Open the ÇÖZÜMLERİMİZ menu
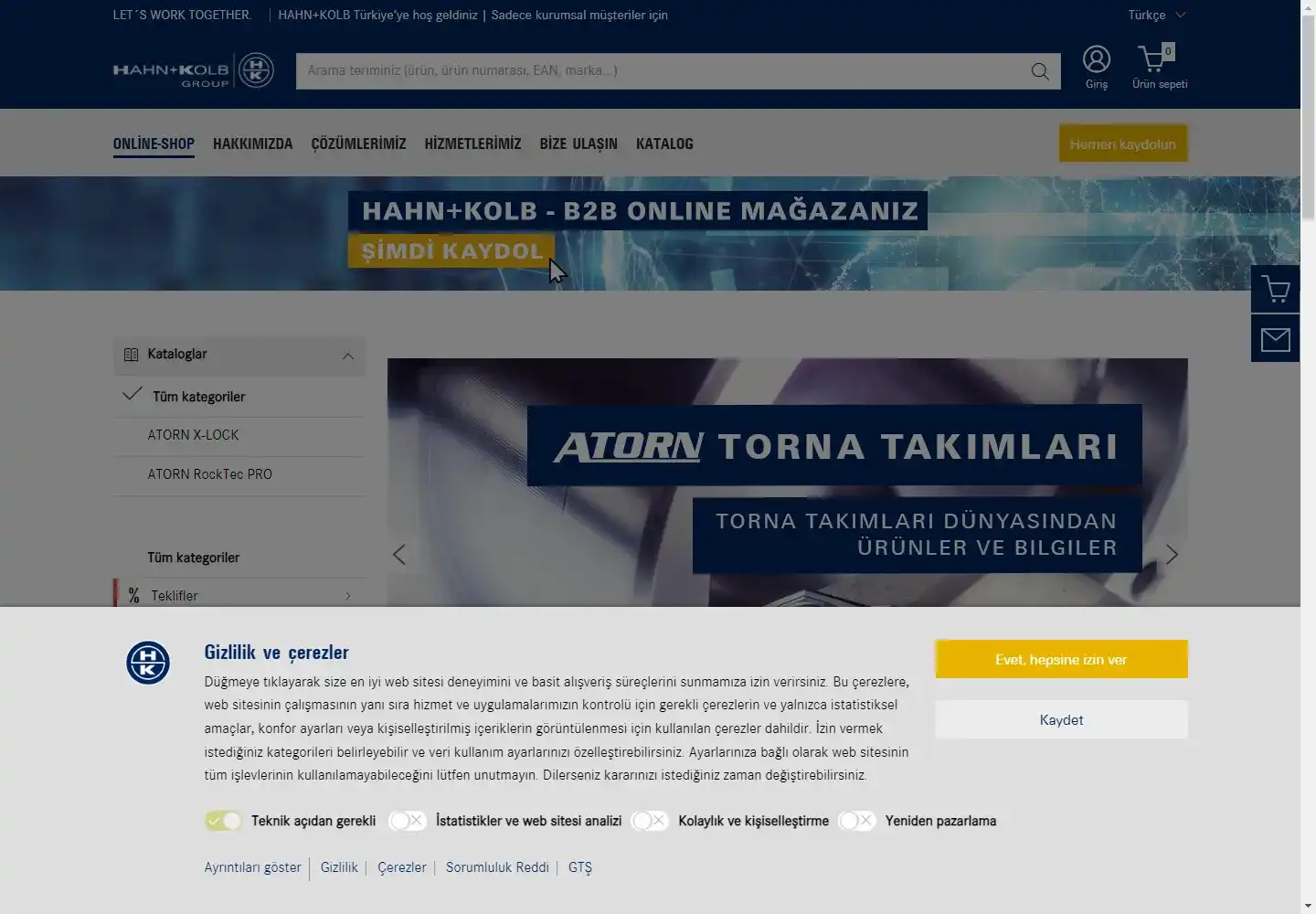The image size is (1316, 914). tap(358, 144)
